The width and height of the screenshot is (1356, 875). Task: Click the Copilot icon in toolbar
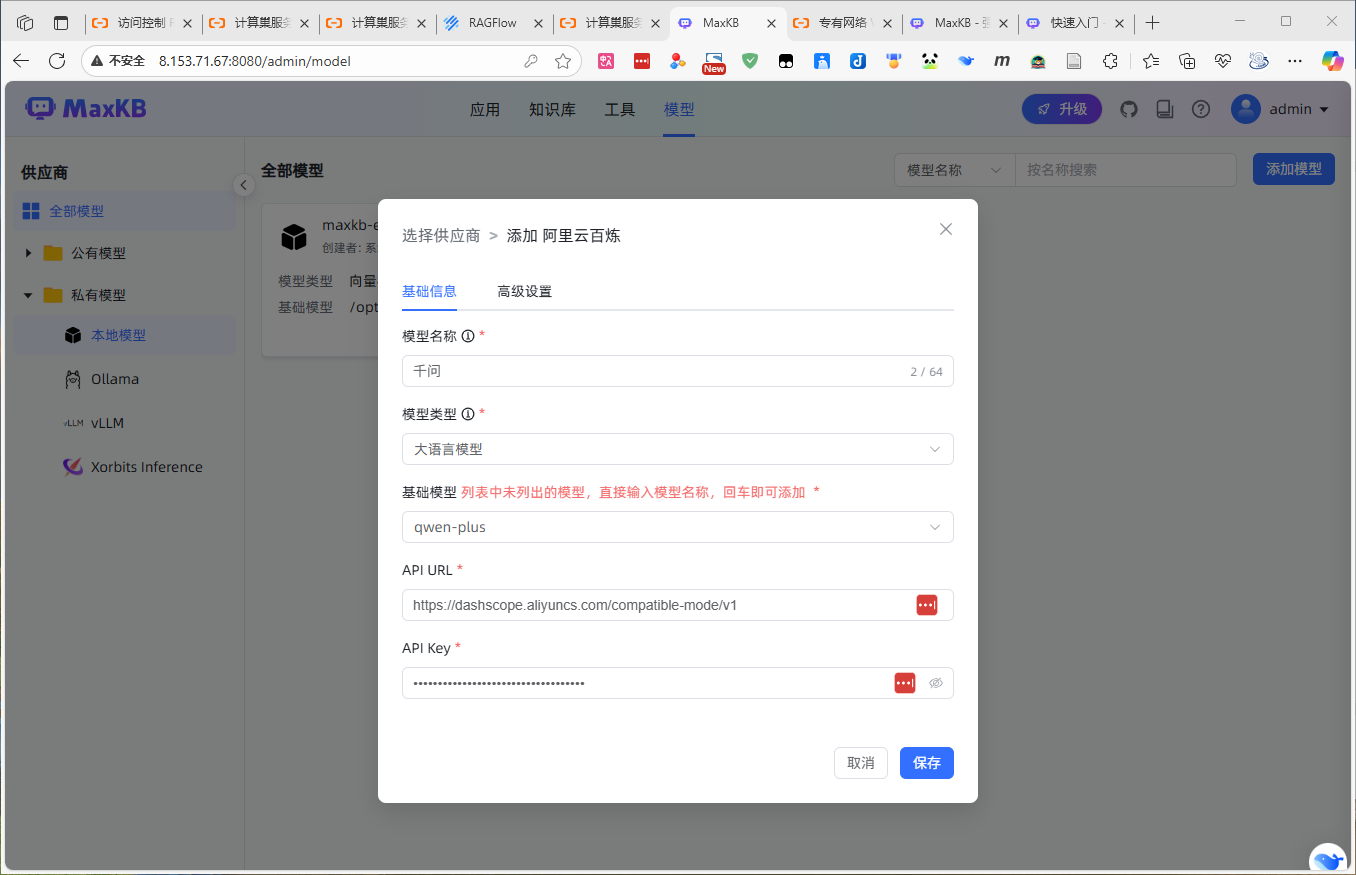tap(1332, 61)
